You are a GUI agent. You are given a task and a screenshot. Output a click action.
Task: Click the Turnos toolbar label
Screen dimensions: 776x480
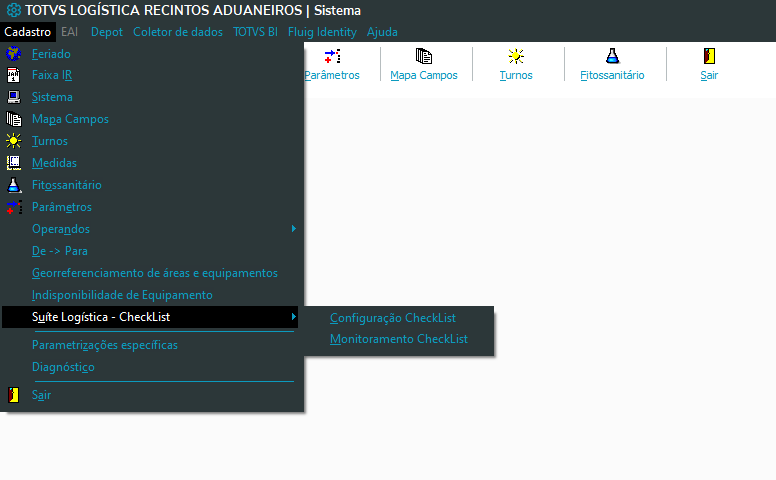[x=516, y=75]
